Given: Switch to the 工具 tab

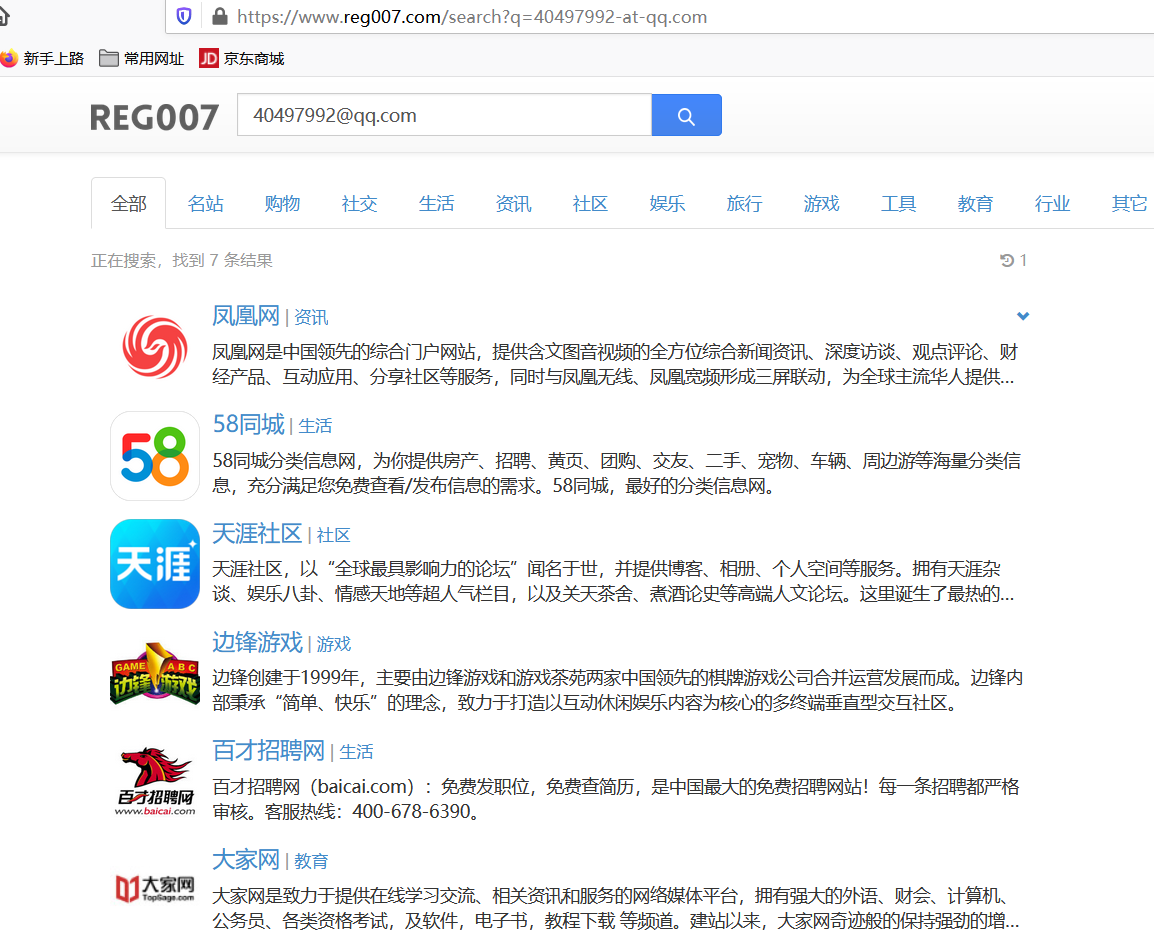Looking at the screenshot, I should 899,203.
